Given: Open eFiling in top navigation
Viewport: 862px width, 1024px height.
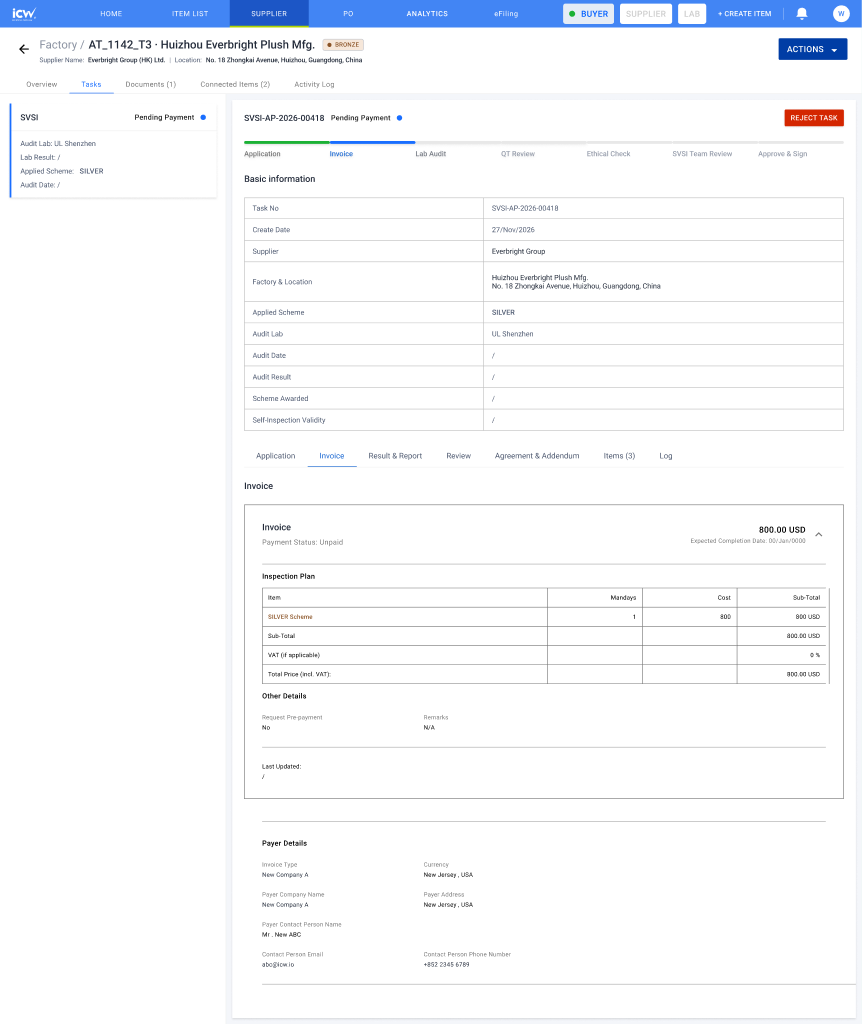Looking at the screenshot, I should (506, 13).
